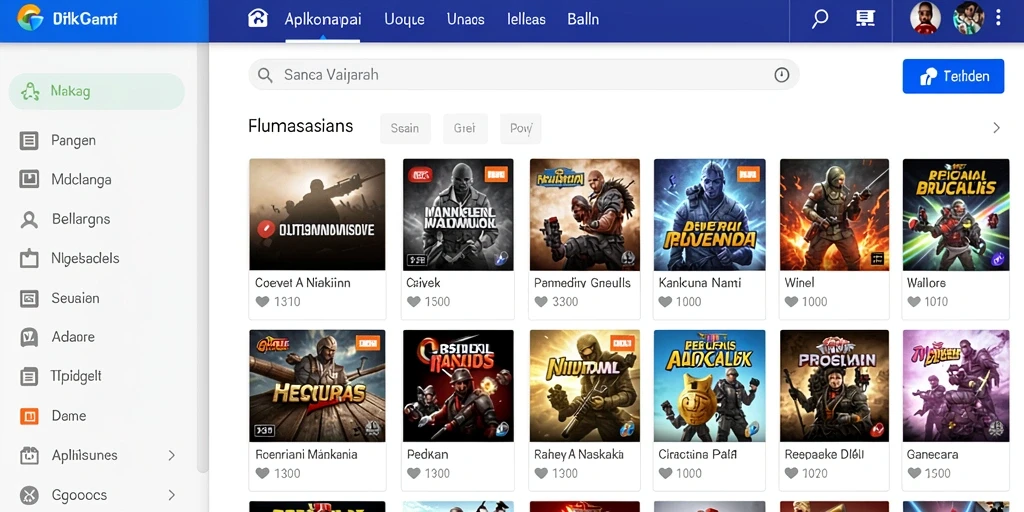Like the Kanlcuna Nami game heart
This screenshot has width=1024, height=512.
point(665,302)
